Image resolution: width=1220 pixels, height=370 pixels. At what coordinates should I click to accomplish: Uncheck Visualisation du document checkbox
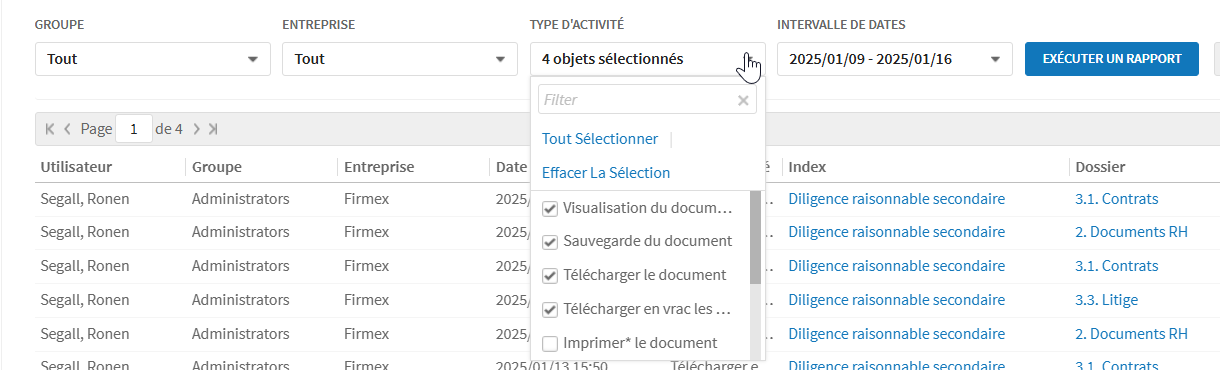click(549, 209)
